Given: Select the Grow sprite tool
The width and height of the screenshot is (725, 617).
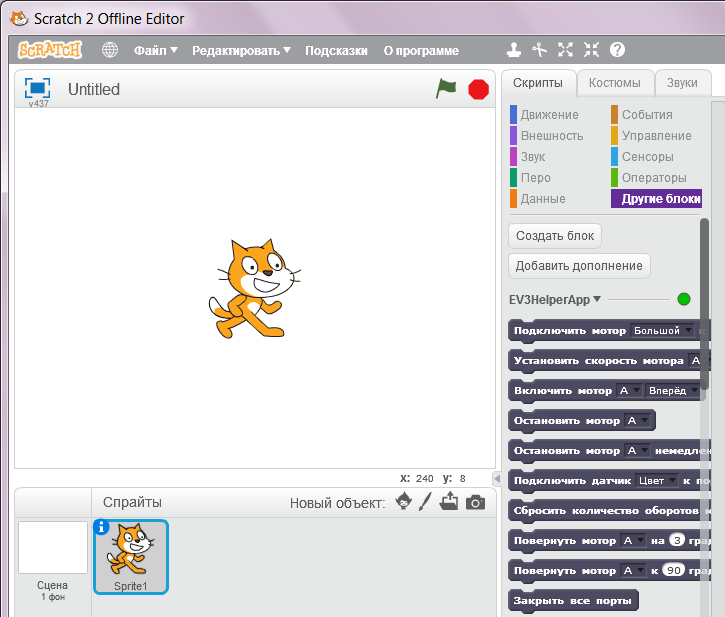Looking at the screenshot, I should coord(565,49).
